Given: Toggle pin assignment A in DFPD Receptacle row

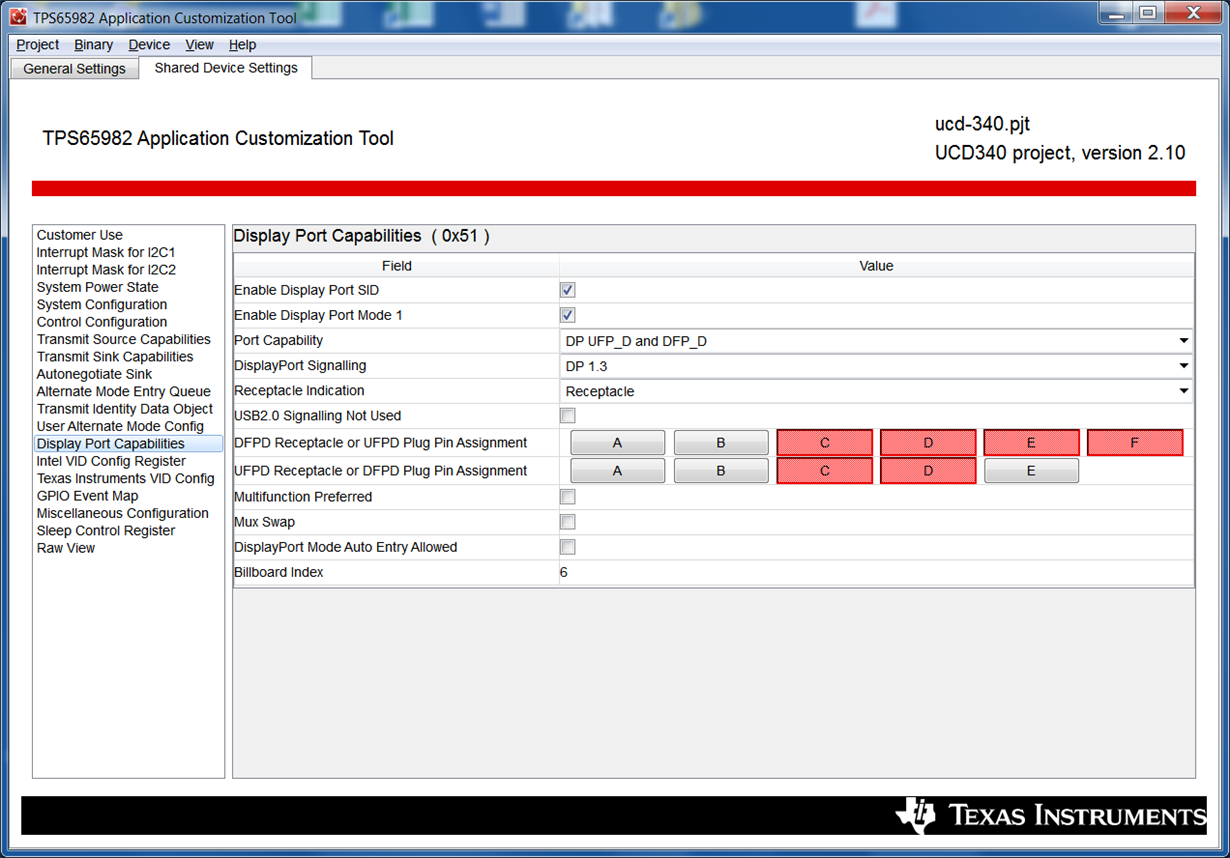Looking at the screenshot, I should pos(617,443).
